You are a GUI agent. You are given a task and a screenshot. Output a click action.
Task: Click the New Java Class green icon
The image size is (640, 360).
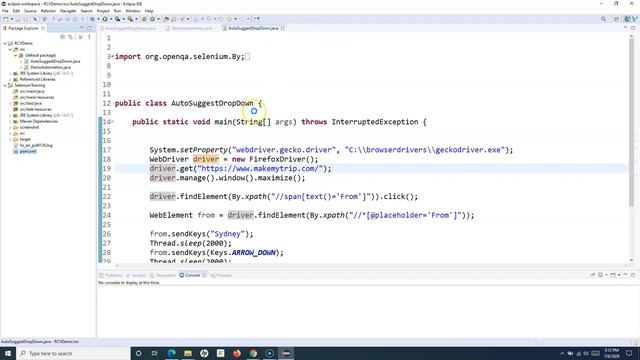pos(153,19)
